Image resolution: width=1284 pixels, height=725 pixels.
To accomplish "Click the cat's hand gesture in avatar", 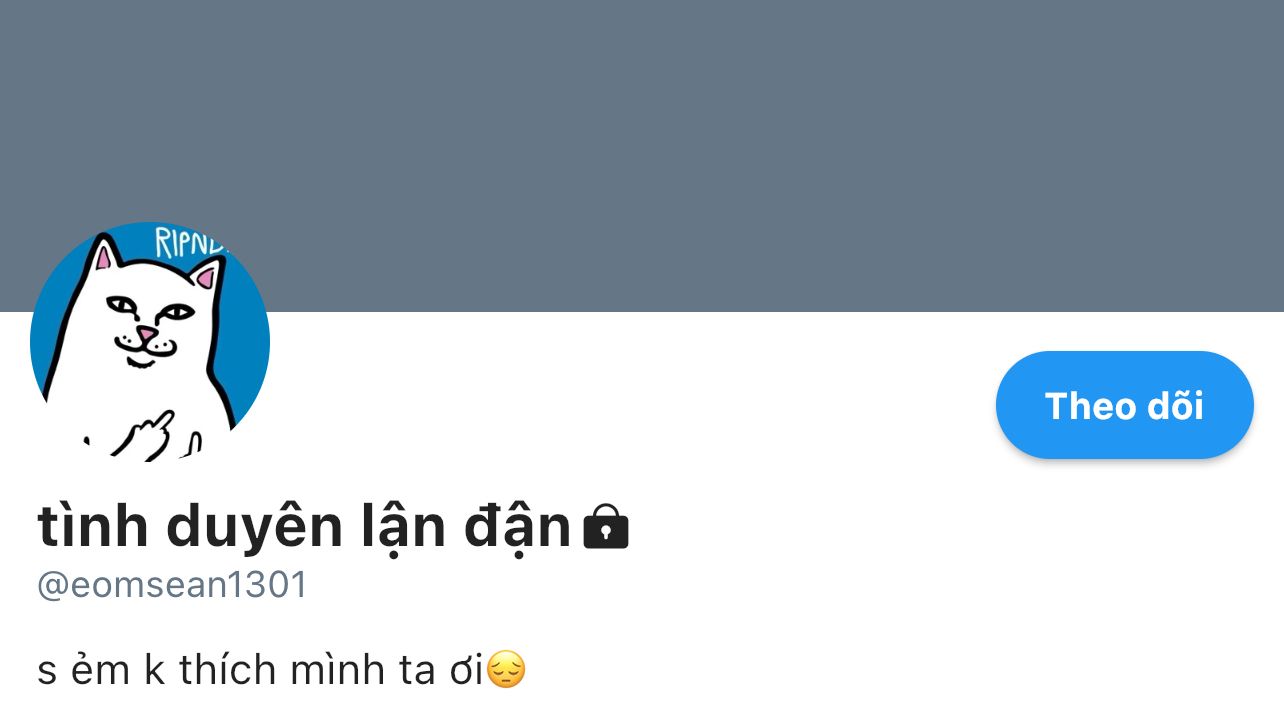I will pyautogui.click(x=150, y=434).
